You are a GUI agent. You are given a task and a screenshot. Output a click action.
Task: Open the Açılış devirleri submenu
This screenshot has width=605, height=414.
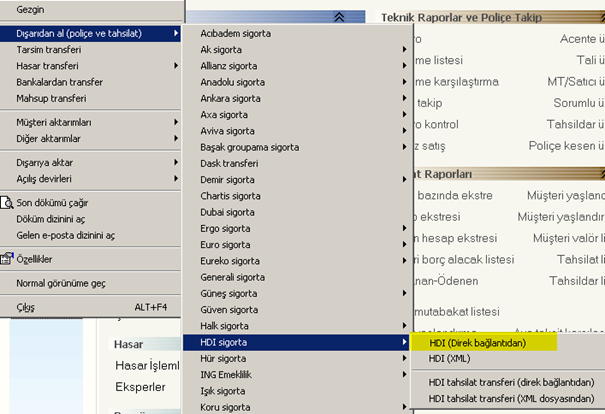176,178
